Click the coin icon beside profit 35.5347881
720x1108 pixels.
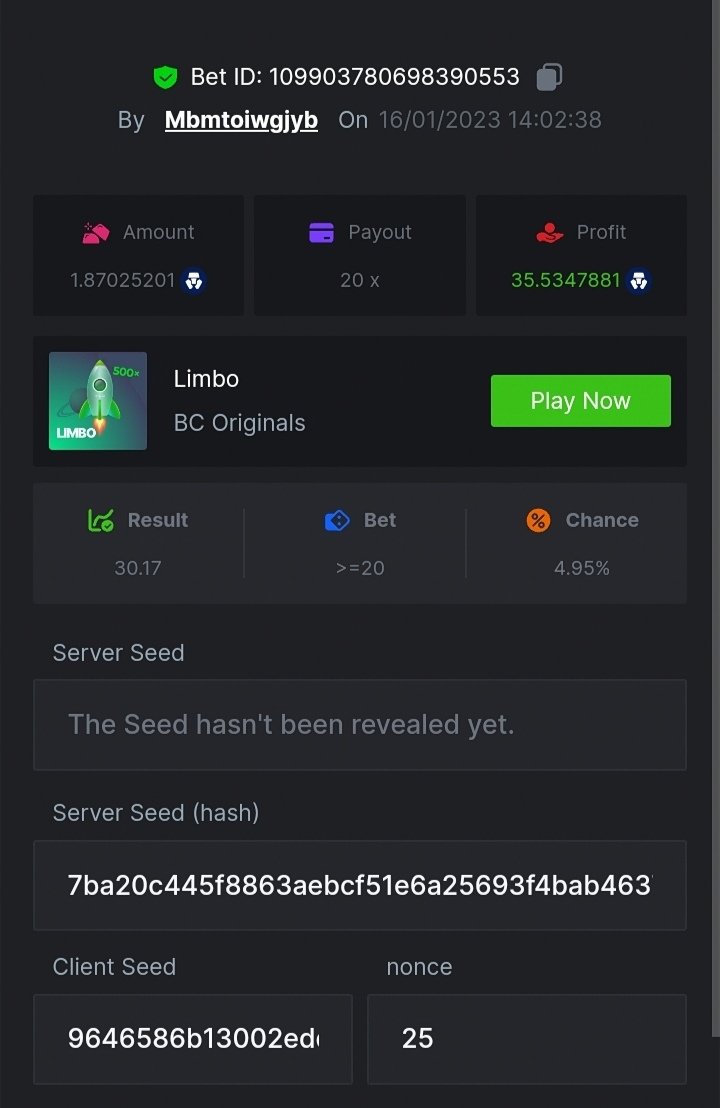pyautogui.click(x=640, y=281)
